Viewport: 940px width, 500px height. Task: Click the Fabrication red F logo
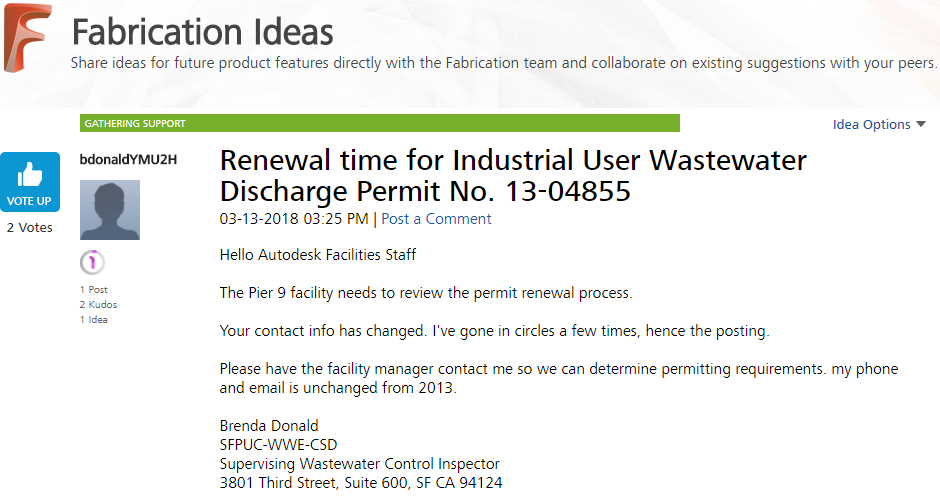point(28,38)
